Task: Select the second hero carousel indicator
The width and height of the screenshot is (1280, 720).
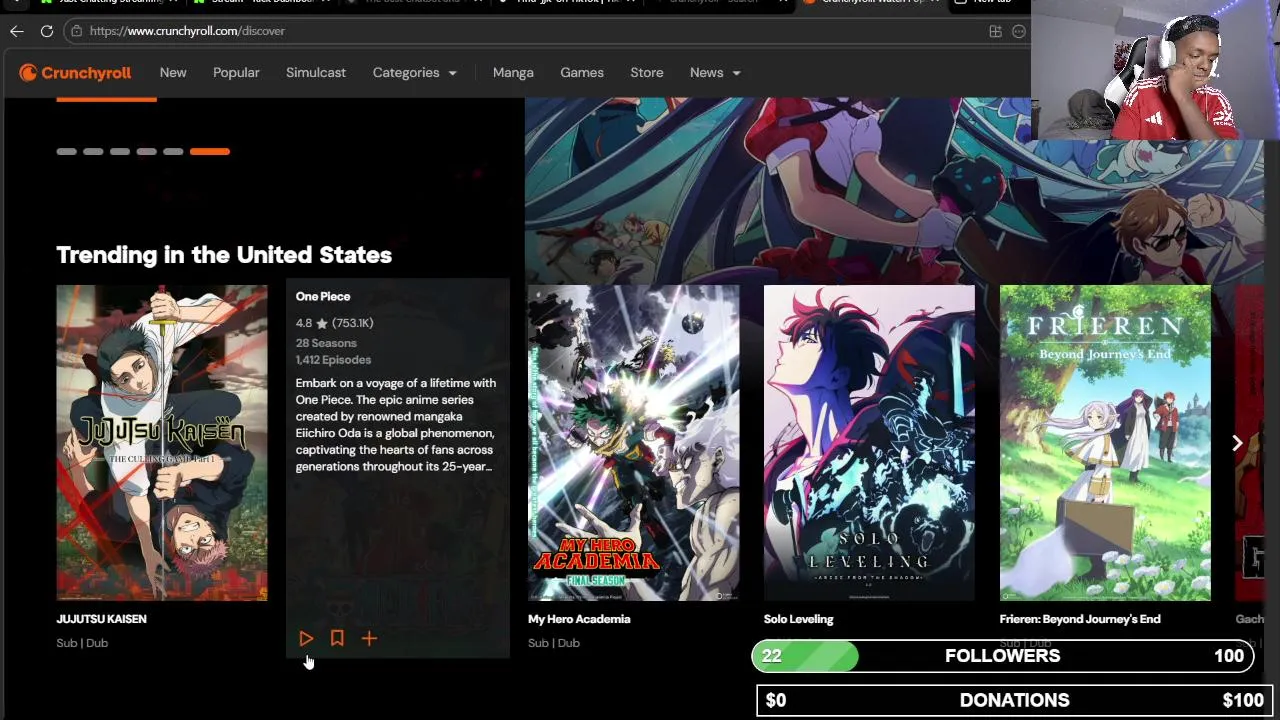Action: point(93,151)
